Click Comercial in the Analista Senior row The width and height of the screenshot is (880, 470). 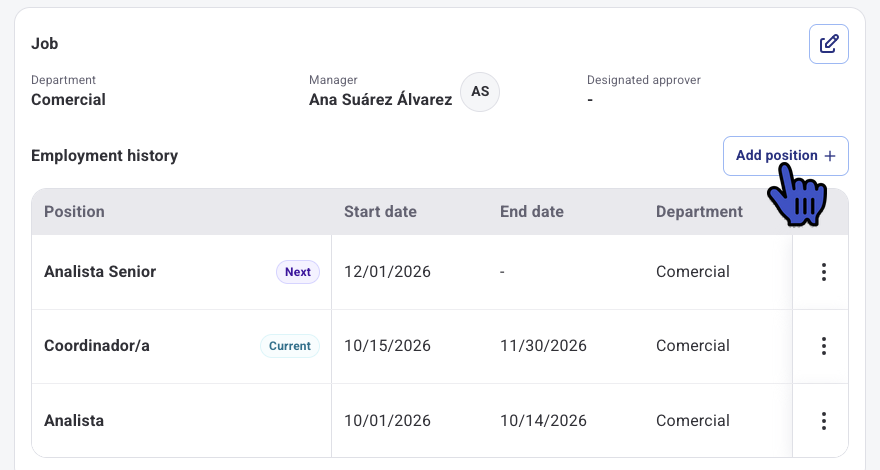[x=693, y=272]
